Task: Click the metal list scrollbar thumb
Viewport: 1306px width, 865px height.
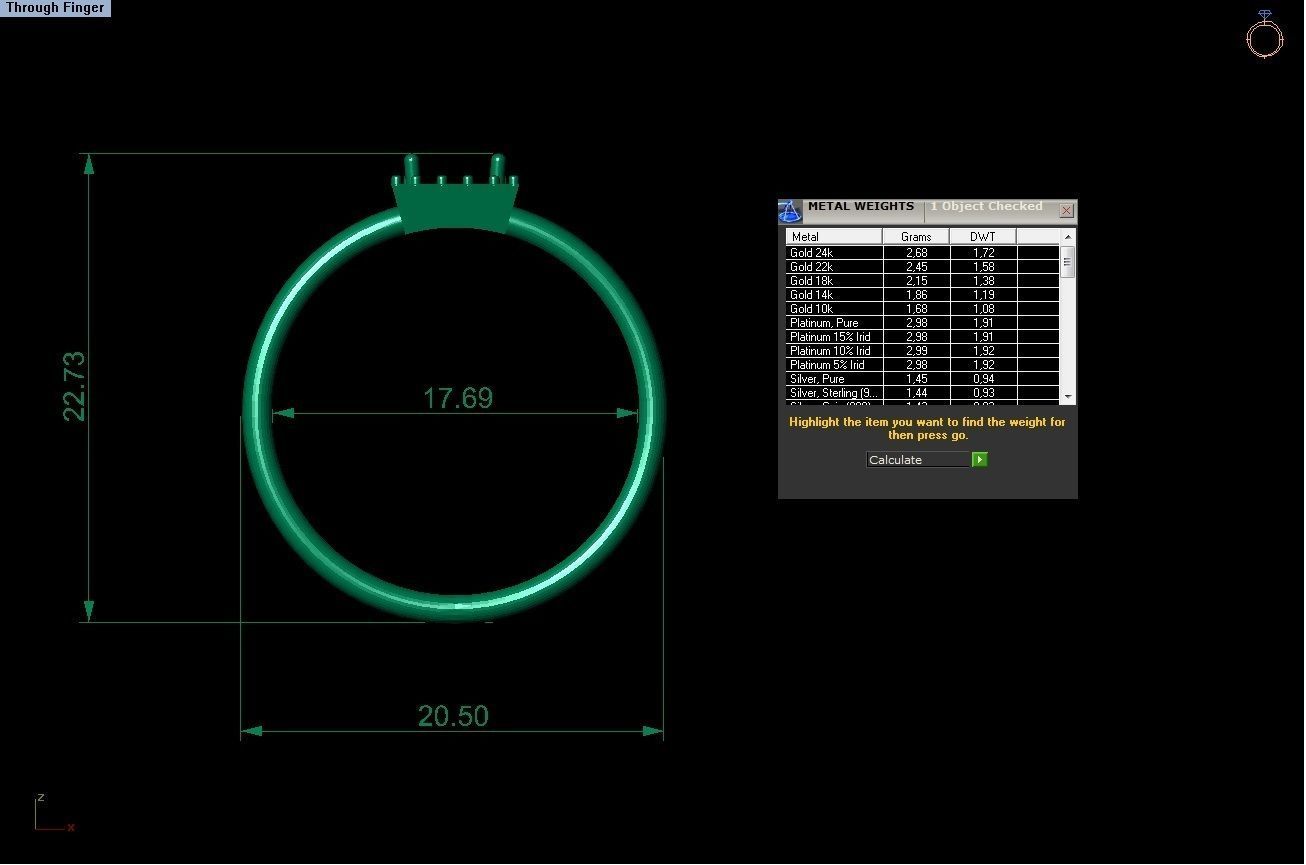Action: click(1068, 261)
